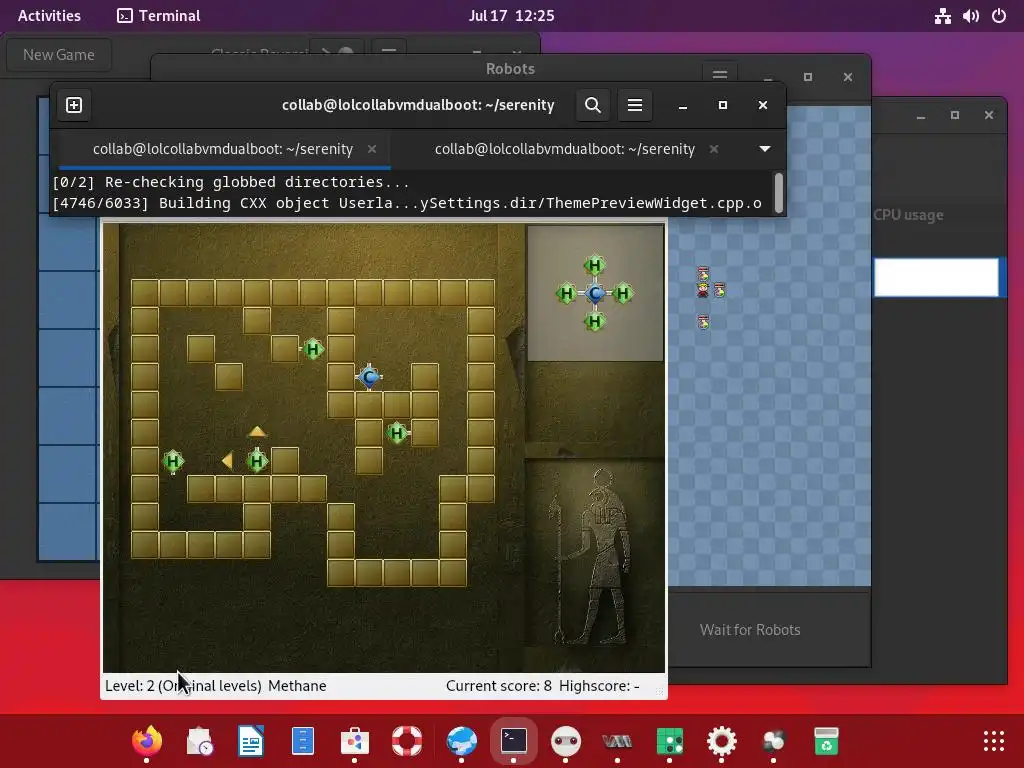Click the methane molecule preview
This screenshot has height=768, width=1024.
coord(595,293)
